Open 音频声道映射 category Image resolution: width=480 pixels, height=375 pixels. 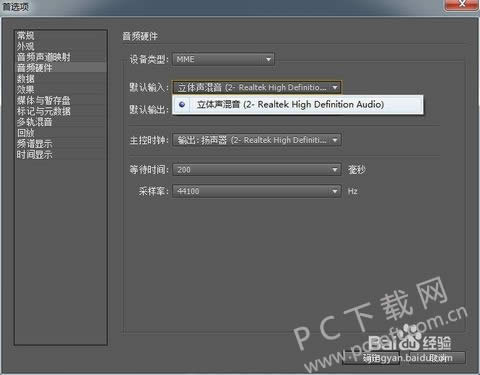click(60, 57)
